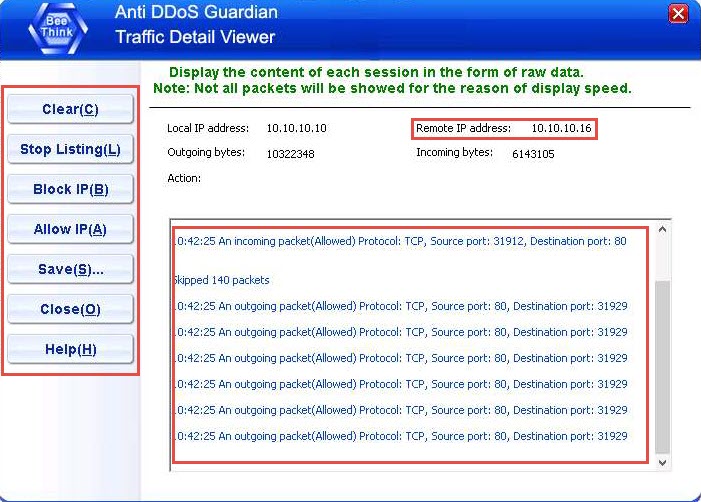The width and height of the screenshot is (701, 502).
Task: Click the Stop Listing(L) button
Action: 71,149
